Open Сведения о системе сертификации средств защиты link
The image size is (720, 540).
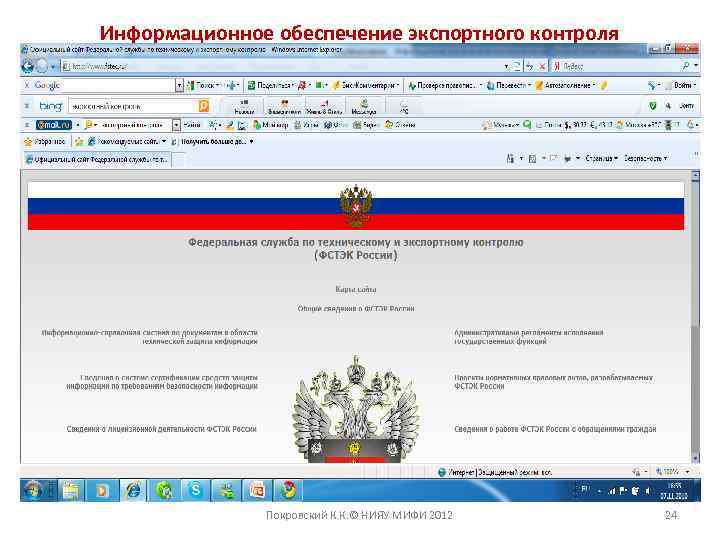click(162, 382)
